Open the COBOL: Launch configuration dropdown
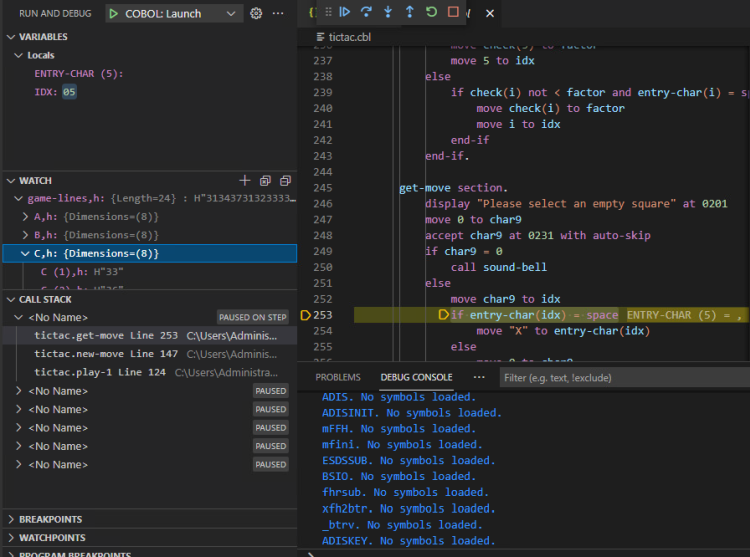The width and height of the screenshot is (750, 557). tap(232, 14)
